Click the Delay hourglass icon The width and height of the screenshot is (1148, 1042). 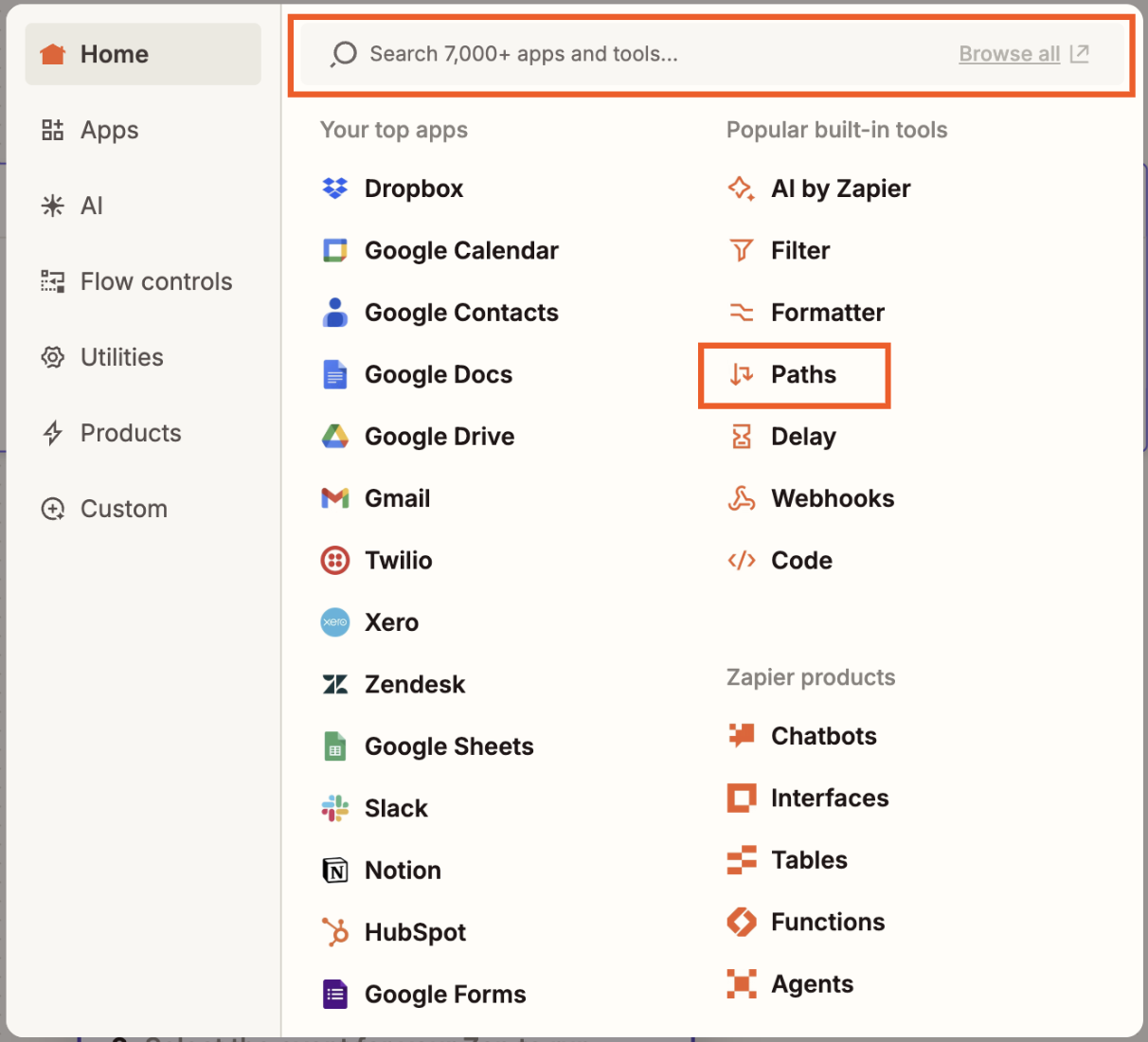[742, 437]
